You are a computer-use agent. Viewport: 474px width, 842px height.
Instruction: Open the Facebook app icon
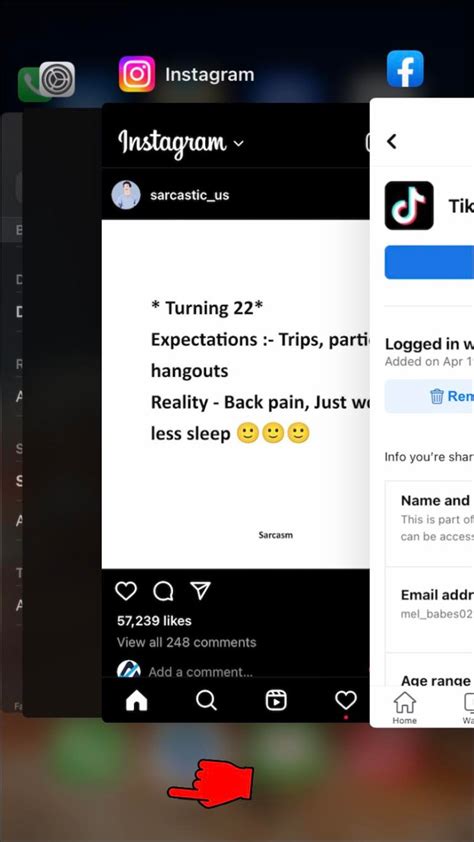click(405, 69)
